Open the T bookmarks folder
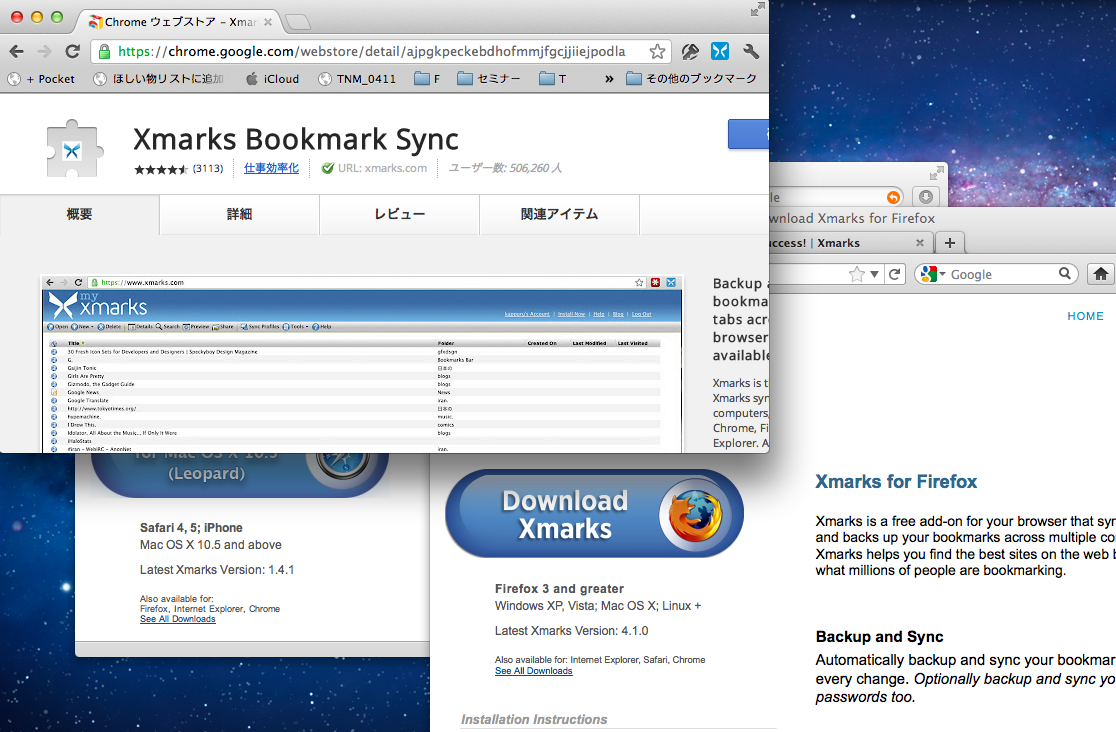The width and height of the screenshot is (1116, 732). pyautogui.click(x=552, y=79)
